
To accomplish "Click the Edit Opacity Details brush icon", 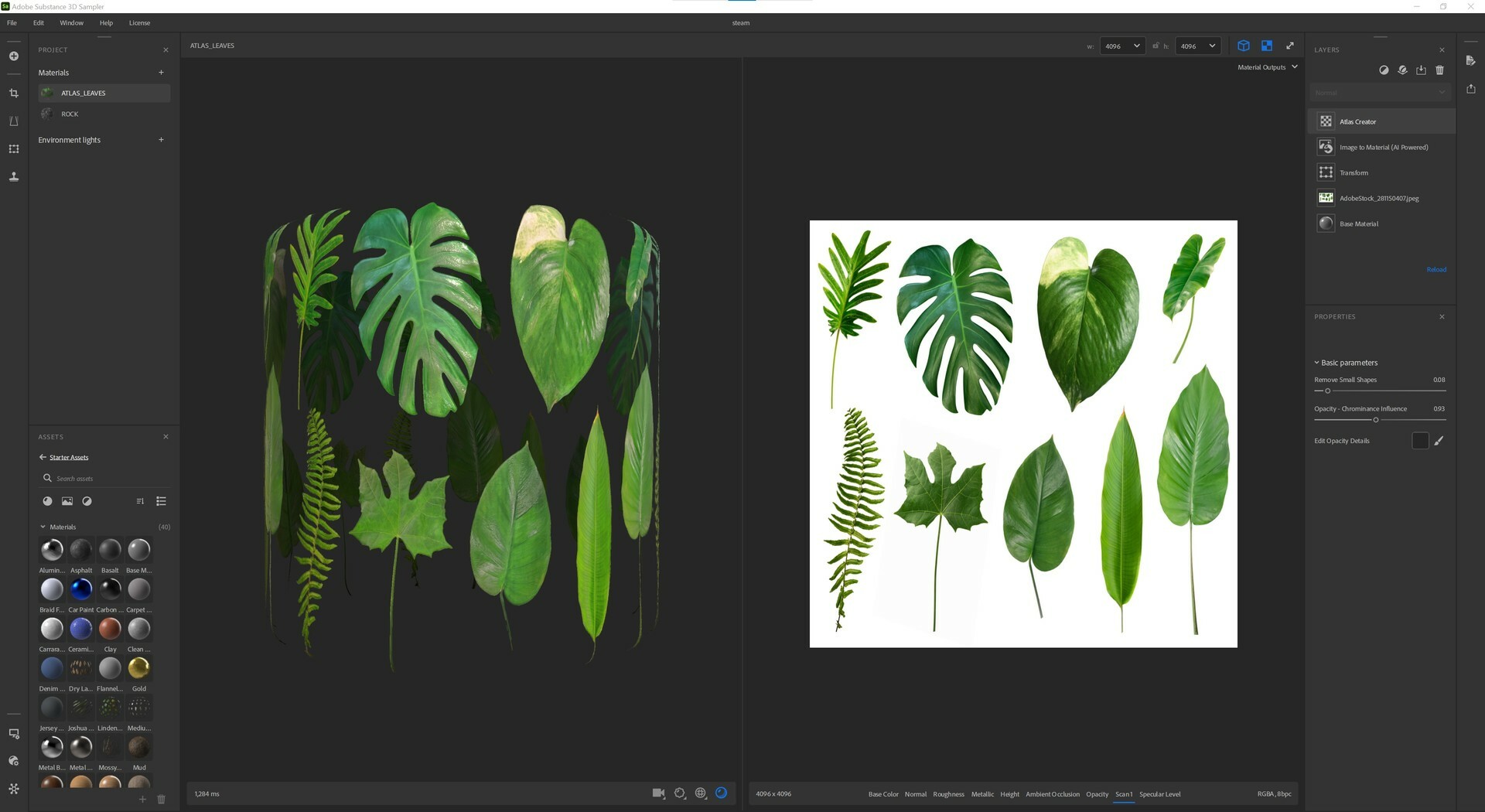I will point(1439,440).
